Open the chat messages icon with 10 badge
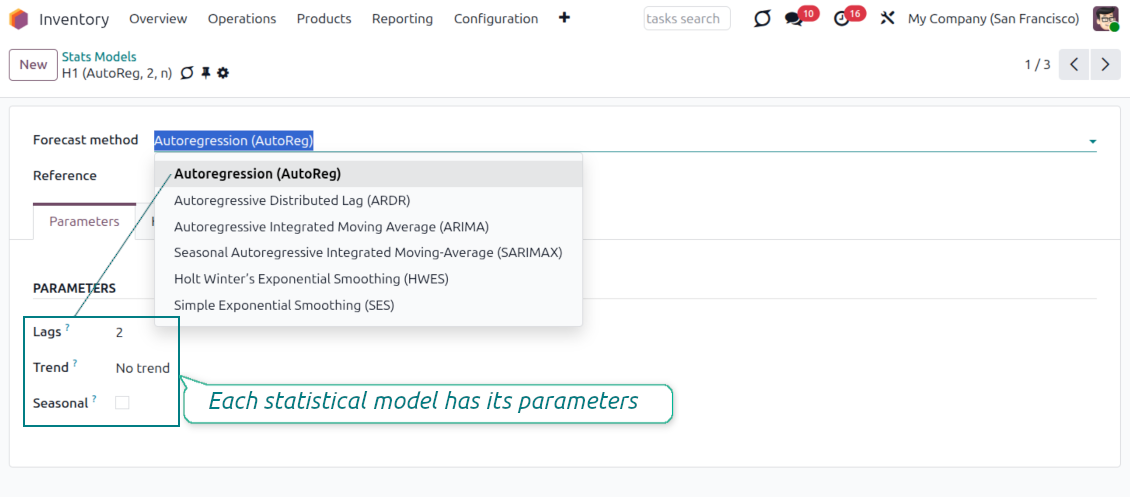Viewport: 1130px width, 497px height. click(x=794, y=19)
